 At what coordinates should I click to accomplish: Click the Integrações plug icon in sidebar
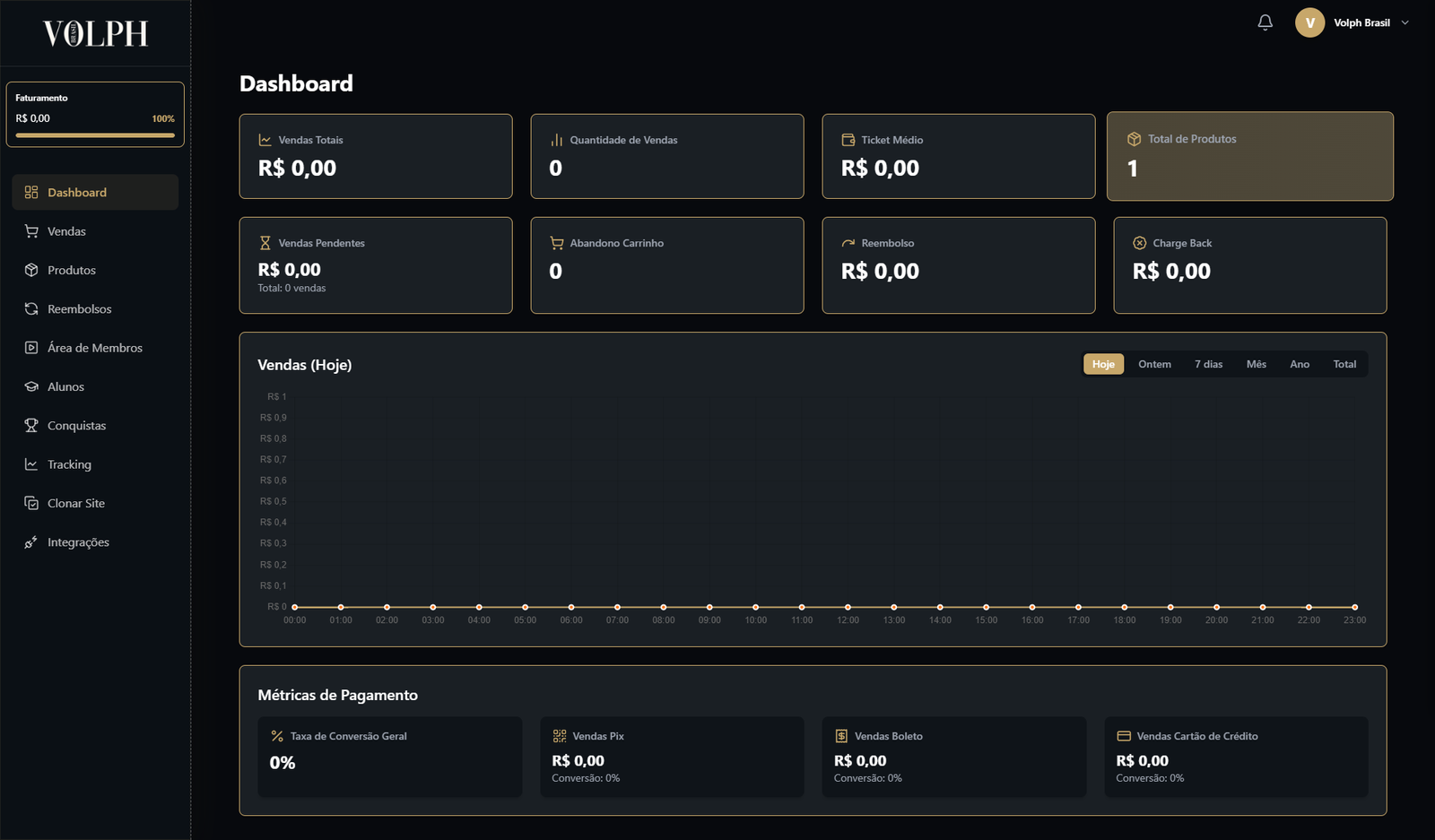pos(31,542)
